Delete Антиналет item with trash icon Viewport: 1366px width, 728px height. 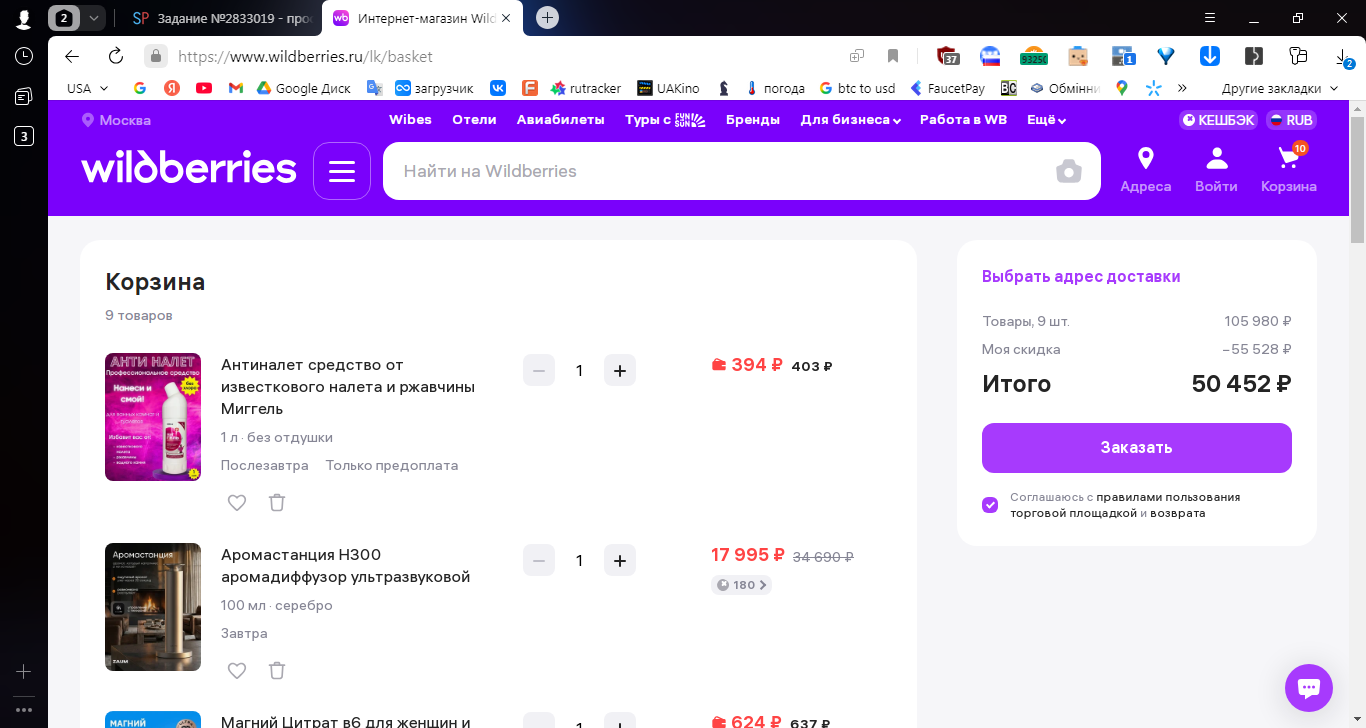click(277, 502)
